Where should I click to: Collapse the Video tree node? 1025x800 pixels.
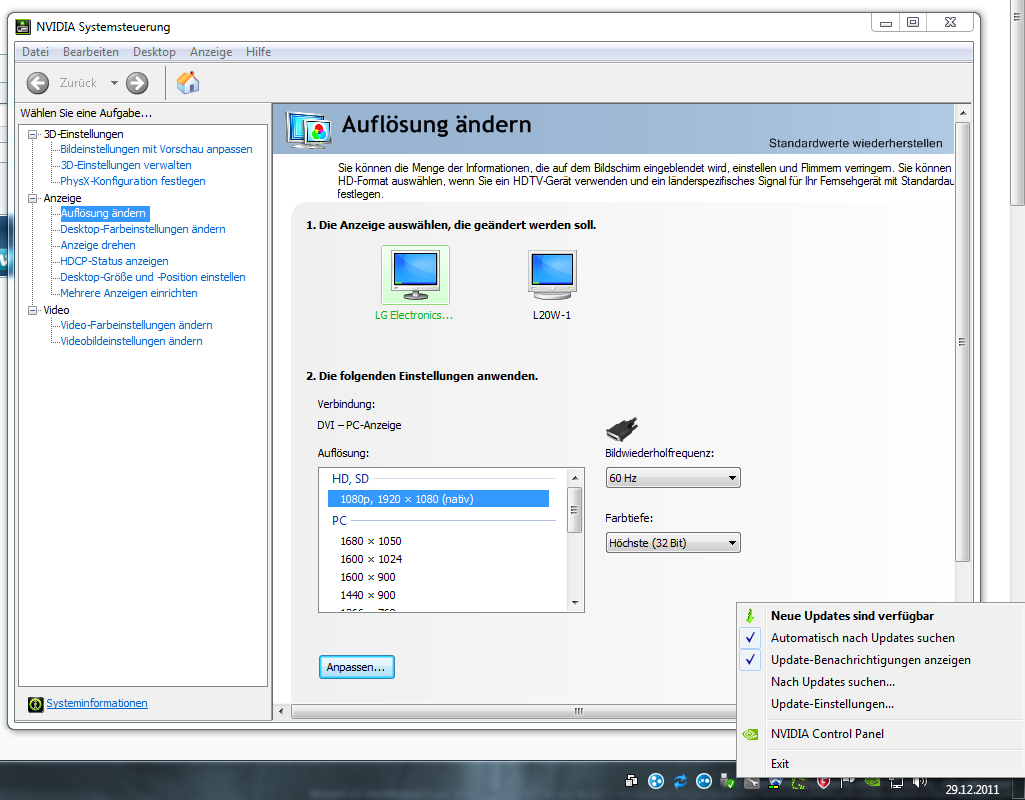(x=33, y=310)
